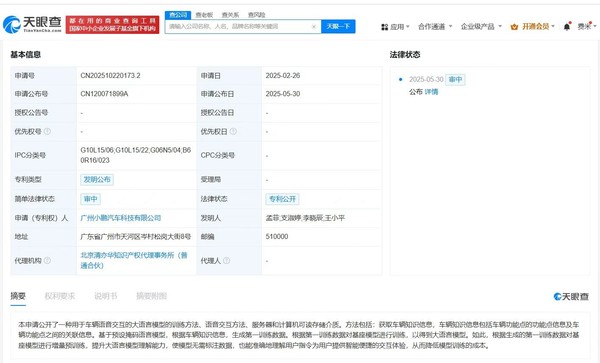
Task: Click the help icon beside 代理机构
Action: [47, 260]
